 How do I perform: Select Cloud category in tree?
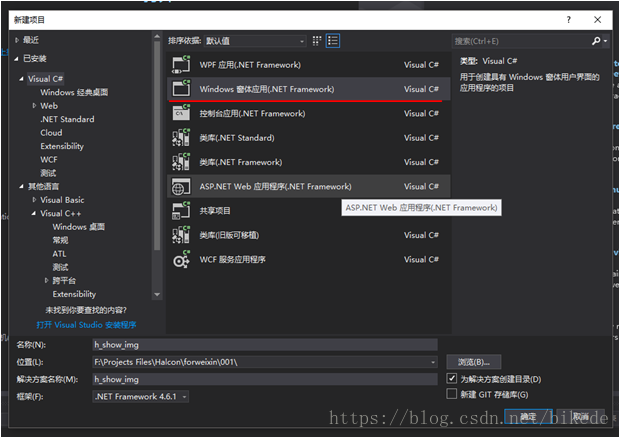tap(51, 132)
